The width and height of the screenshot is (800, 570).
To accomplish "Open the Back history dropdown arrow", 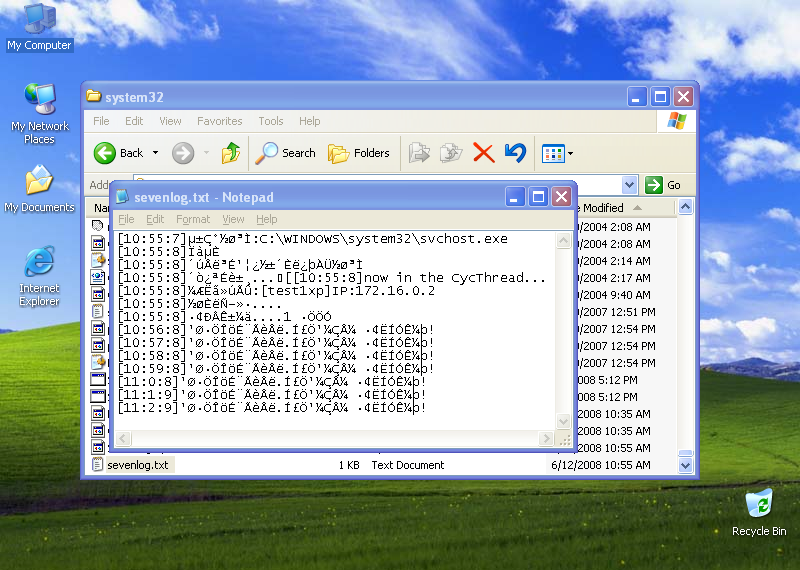I will (x=155, y=153).
